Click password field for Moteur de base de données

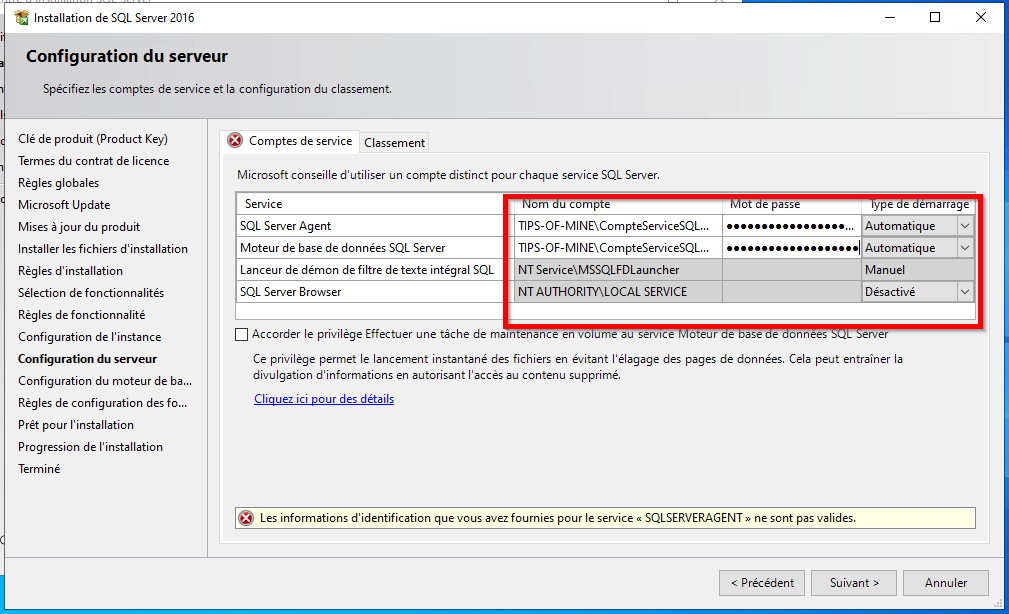click(x=792, y=248)
